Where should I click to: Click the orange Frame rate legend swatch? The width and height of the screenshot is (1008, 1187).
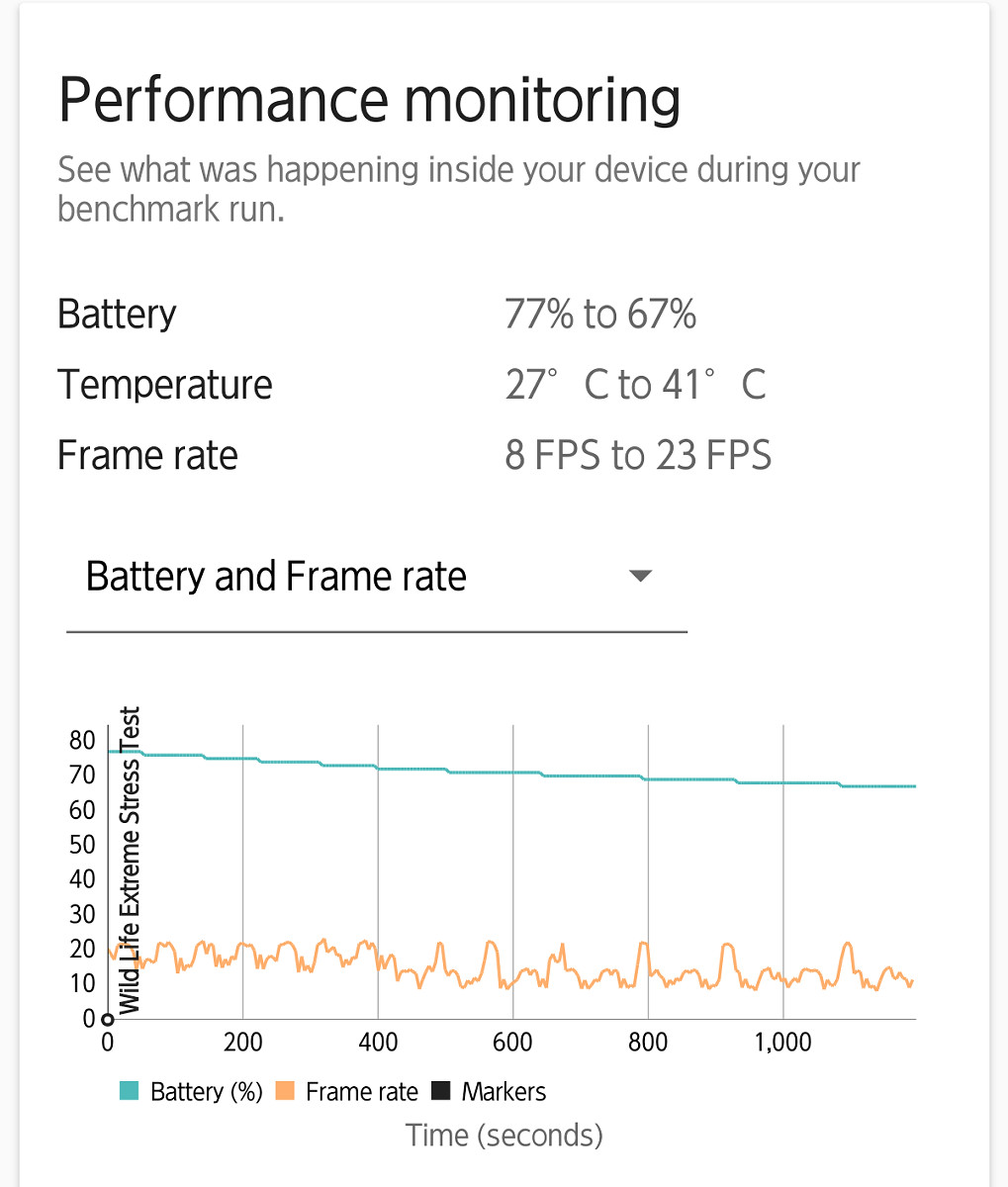286,1091
